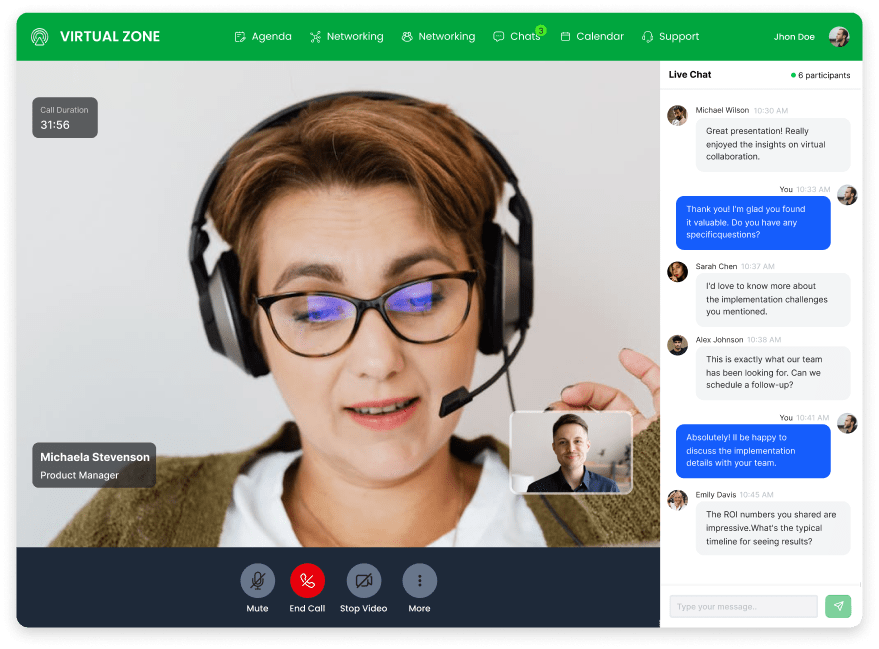Click the Virtual Zone logo icon
This screenshot has height=649, width=879.
pyautogui.click(x=39, y=36)
